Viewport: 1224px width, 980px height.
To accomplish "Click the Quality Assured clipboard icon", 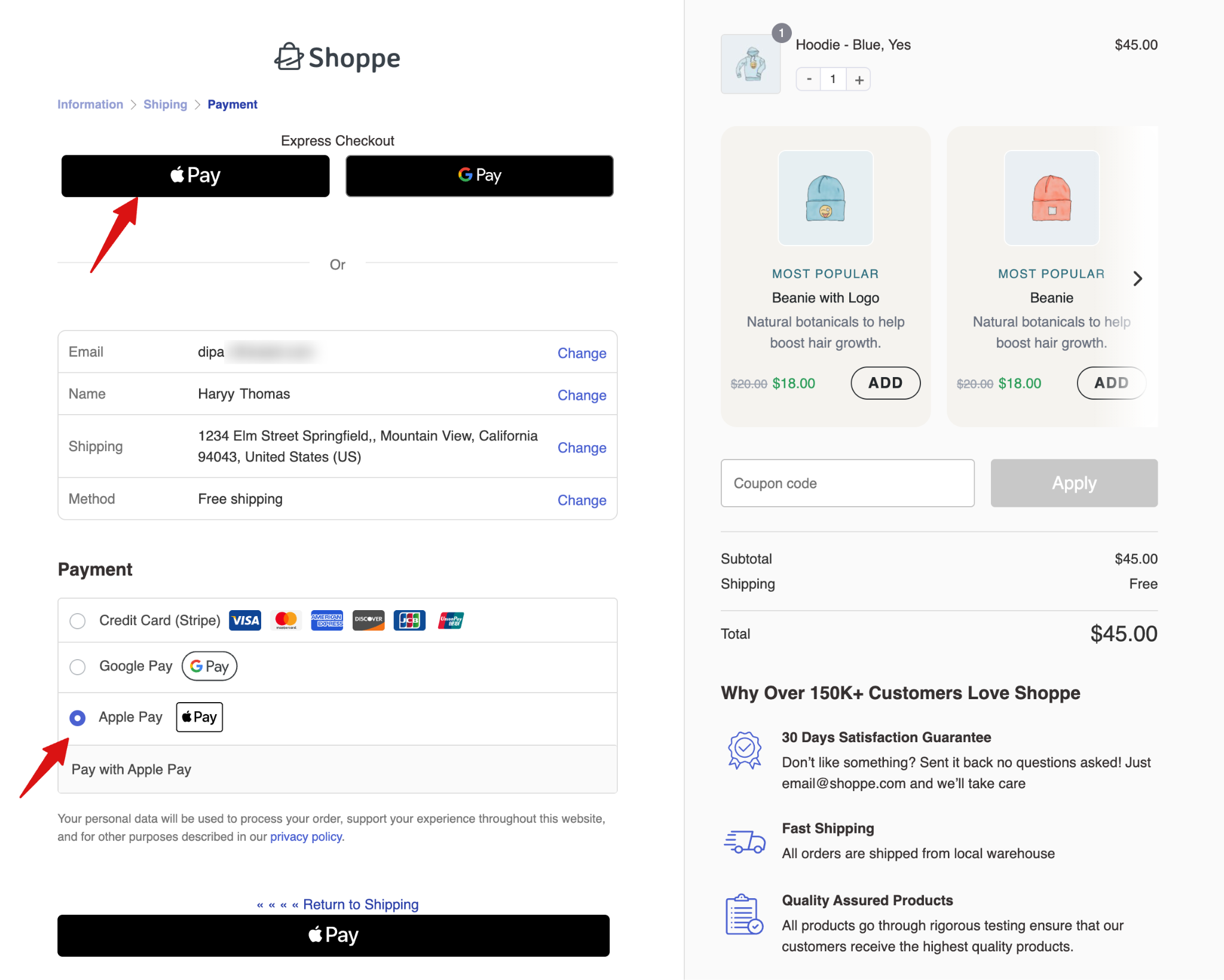I will pyautogui.click(x=743, y=914).
